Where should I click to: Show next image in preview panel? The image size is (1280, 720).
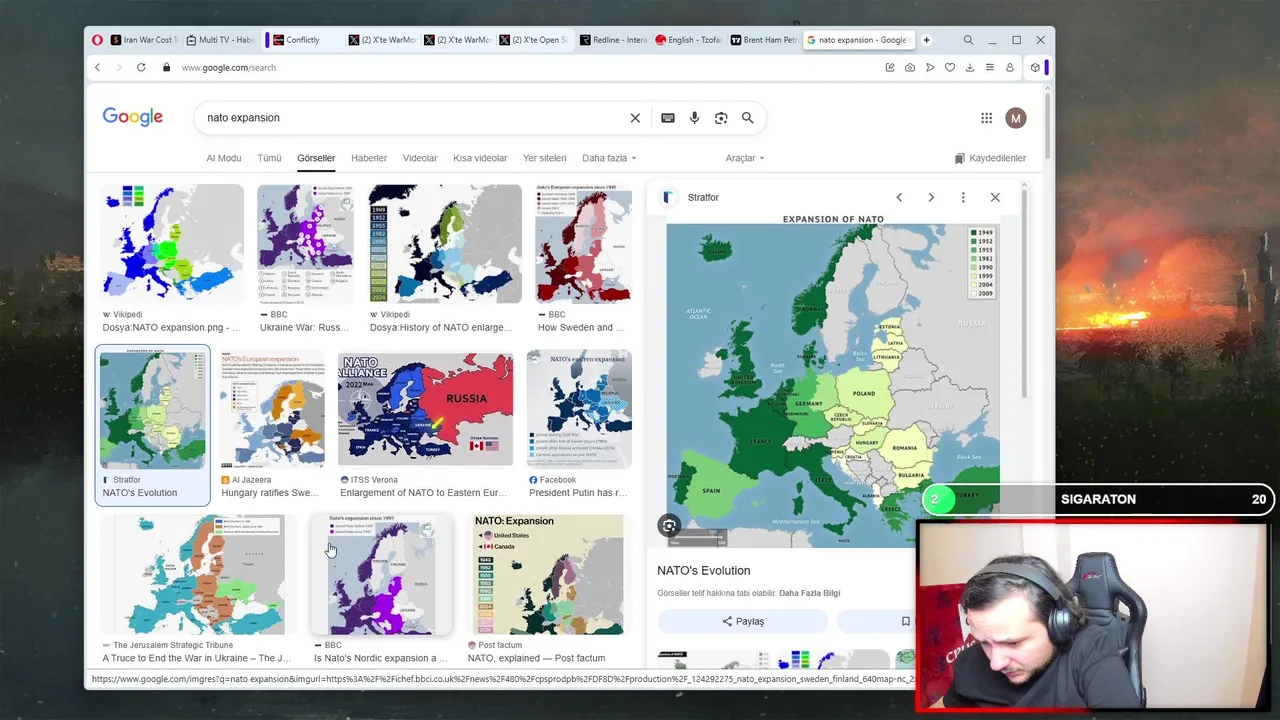coord(931,197)
